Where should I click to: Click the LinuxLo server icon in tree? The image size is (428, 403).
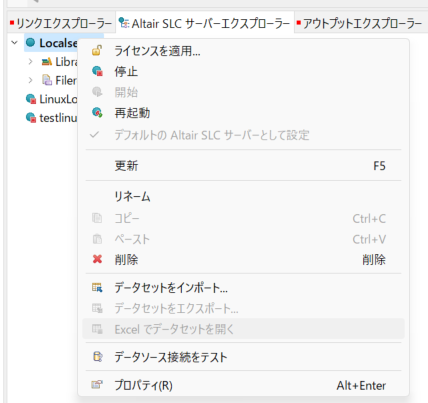coord(31,99)
